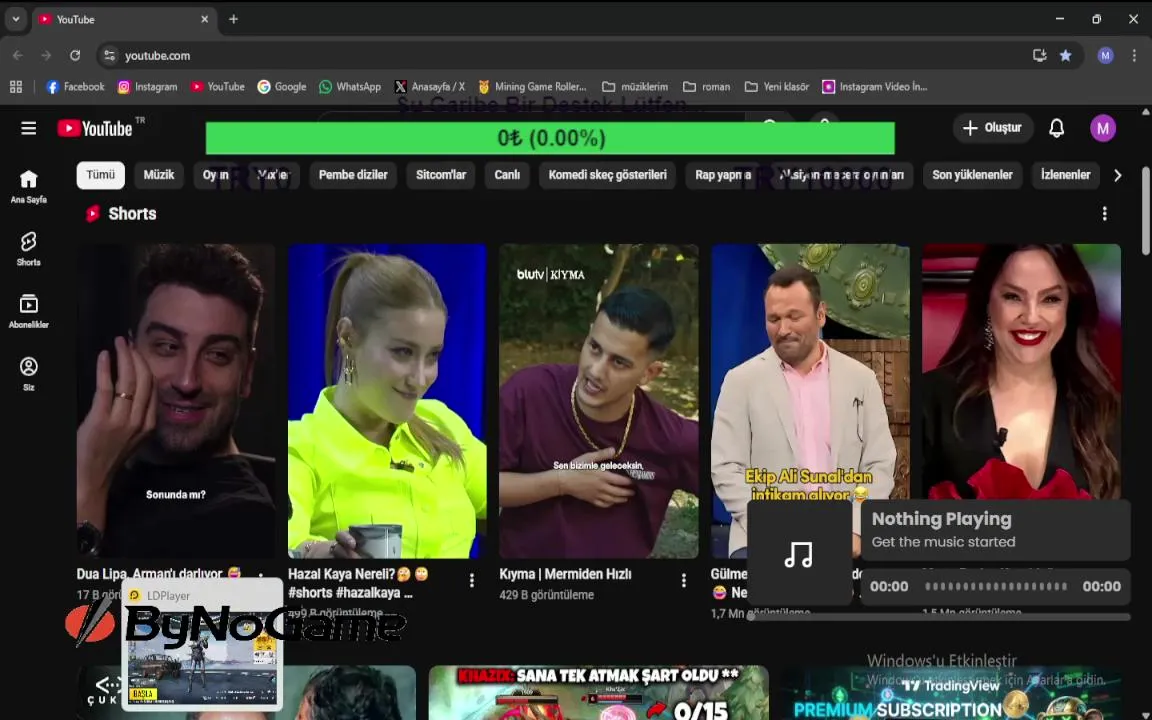Open the purple M account avatar
This screenshot has height=720, width=1152.
1103,129
